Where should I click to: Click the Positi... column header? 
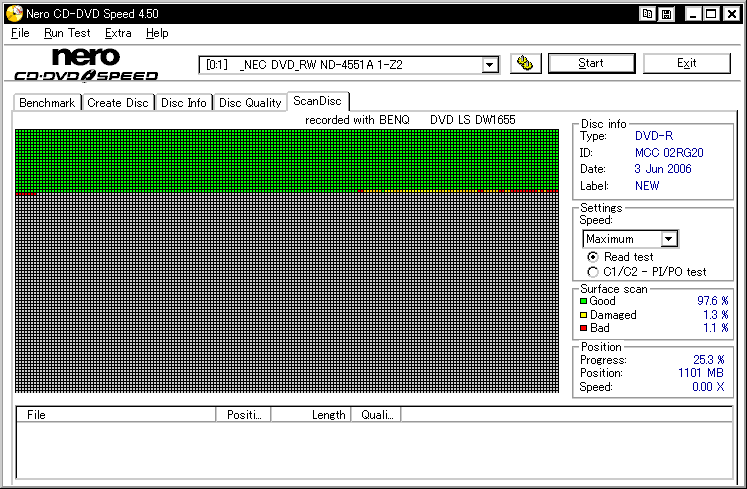(243, 415)
